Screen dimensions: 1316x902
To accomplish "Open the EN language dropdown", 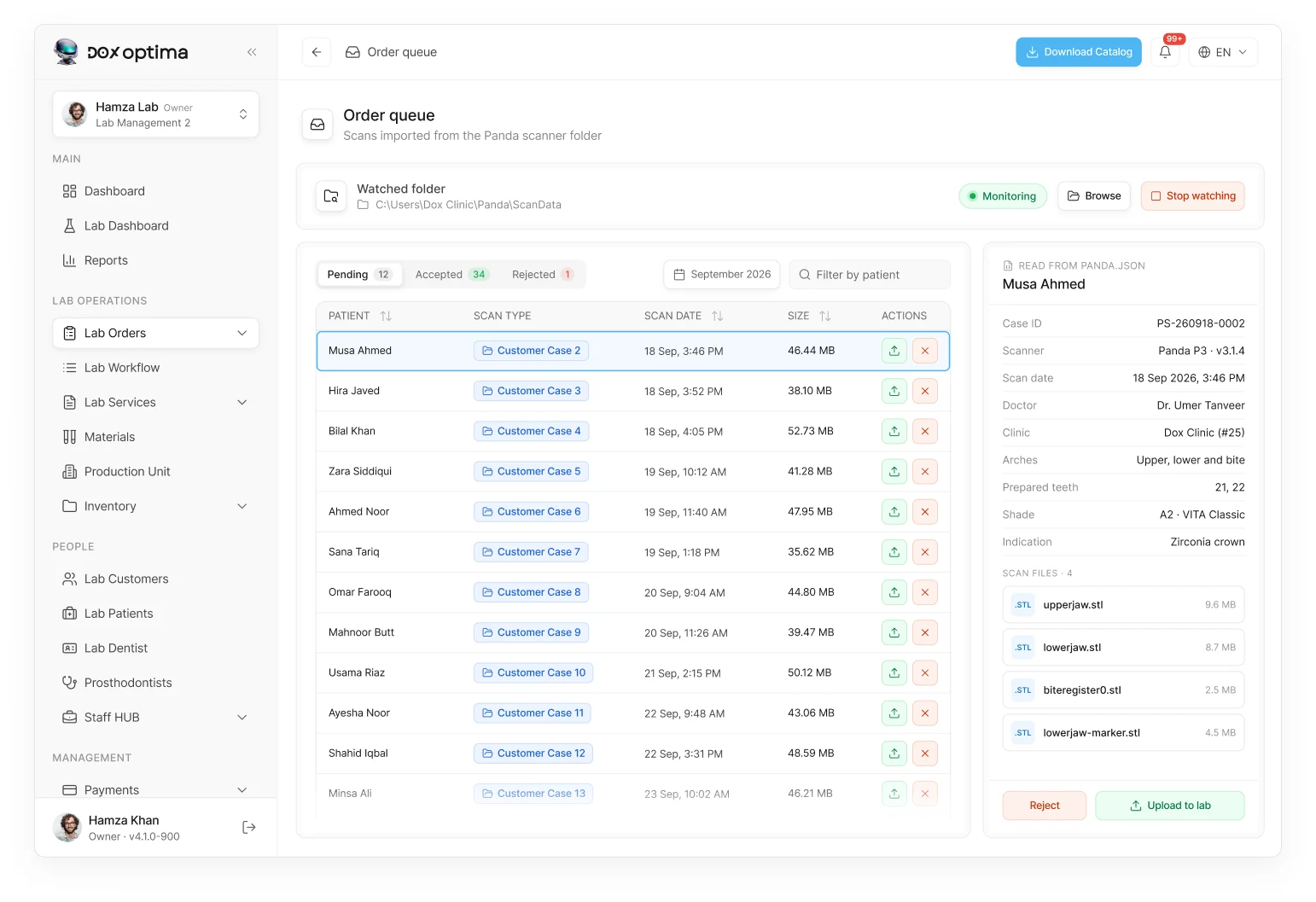I will 1223,52.
